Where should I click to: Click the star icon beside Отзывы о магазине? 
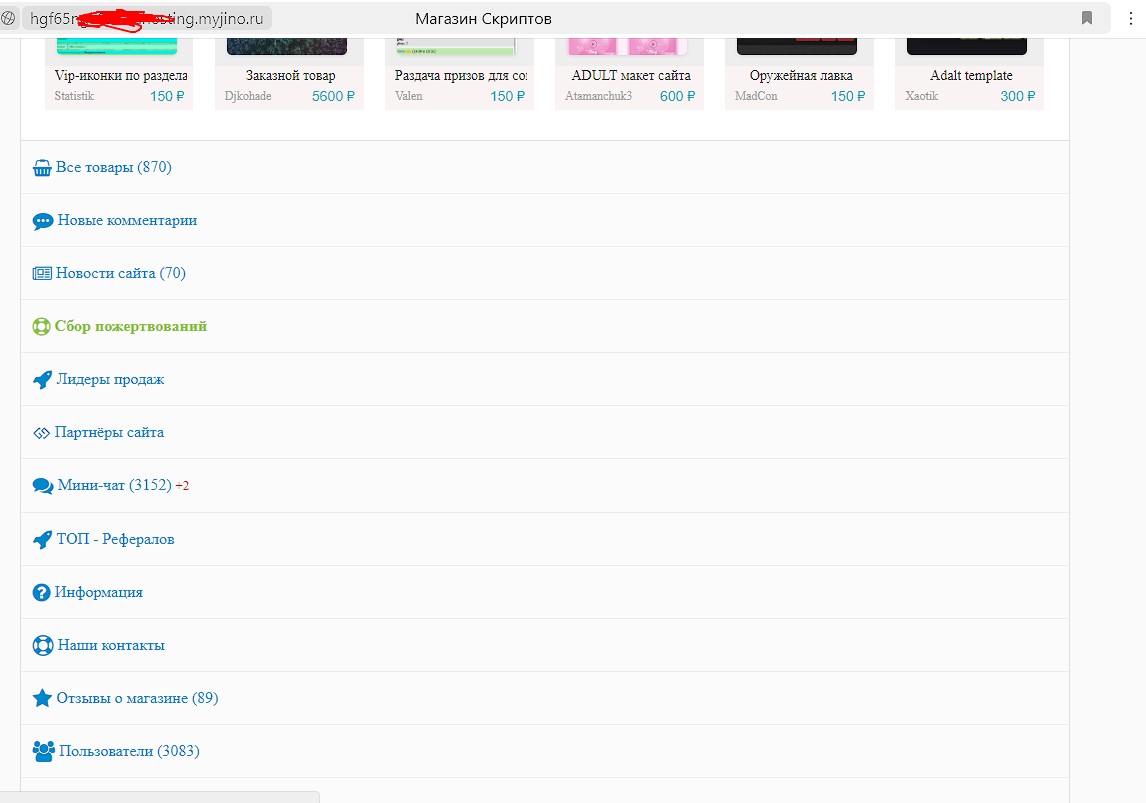coord(42,698)
